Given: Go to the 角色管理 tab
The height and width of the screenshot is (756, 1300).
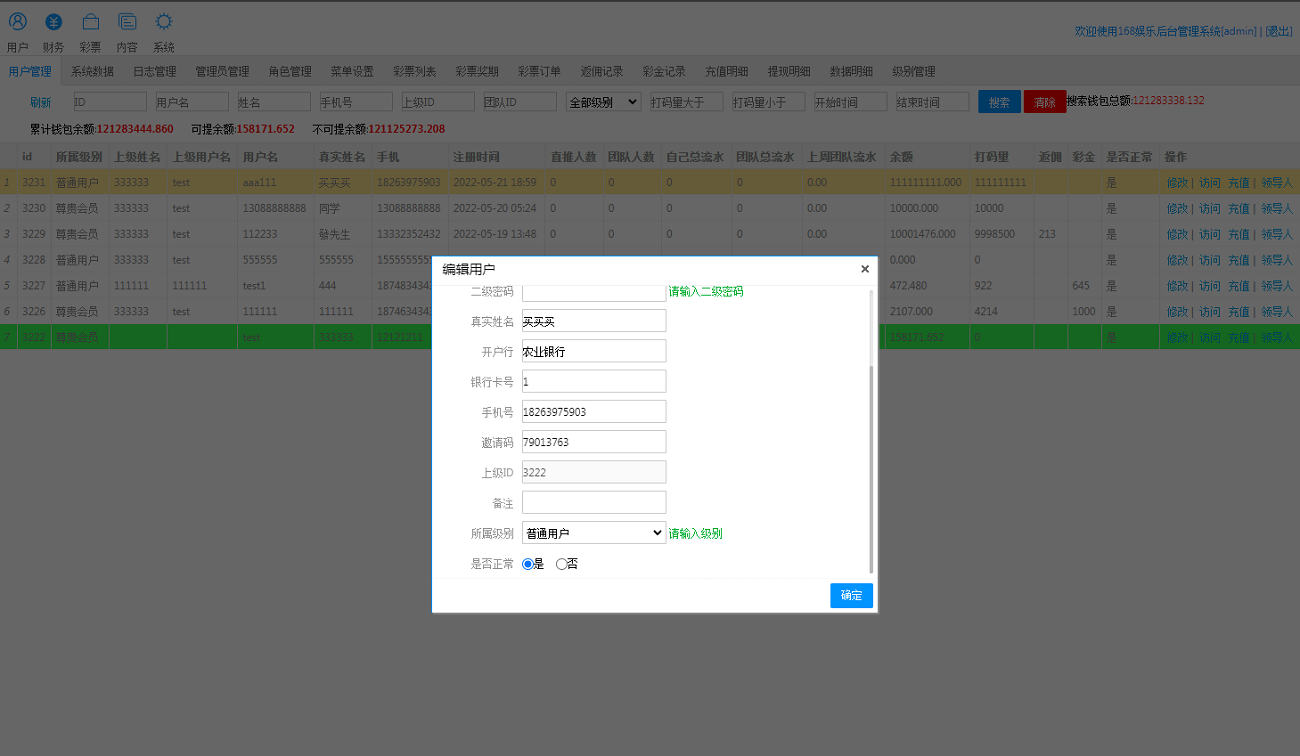Looking at the screenshot, I should pyautogui.click(x=290, y=72).
